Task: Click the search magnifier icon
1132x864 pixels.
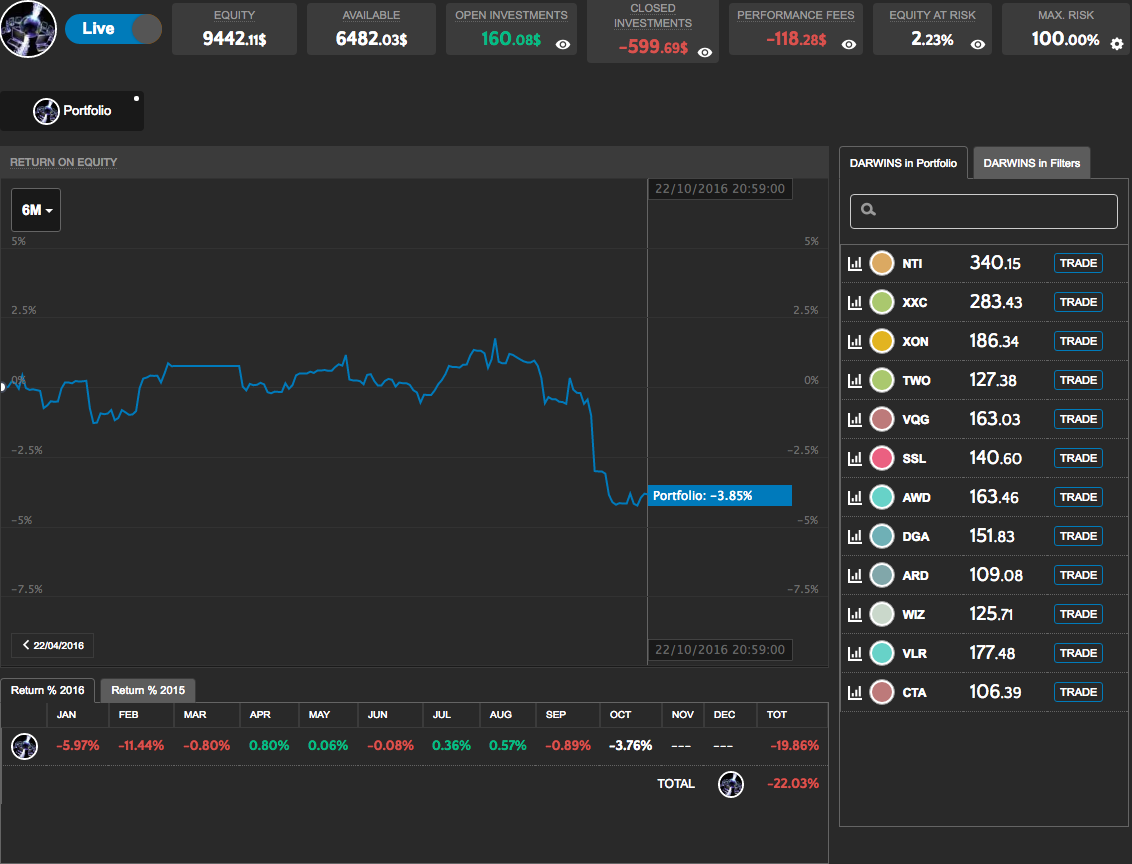Action: [x=868, y=210]
